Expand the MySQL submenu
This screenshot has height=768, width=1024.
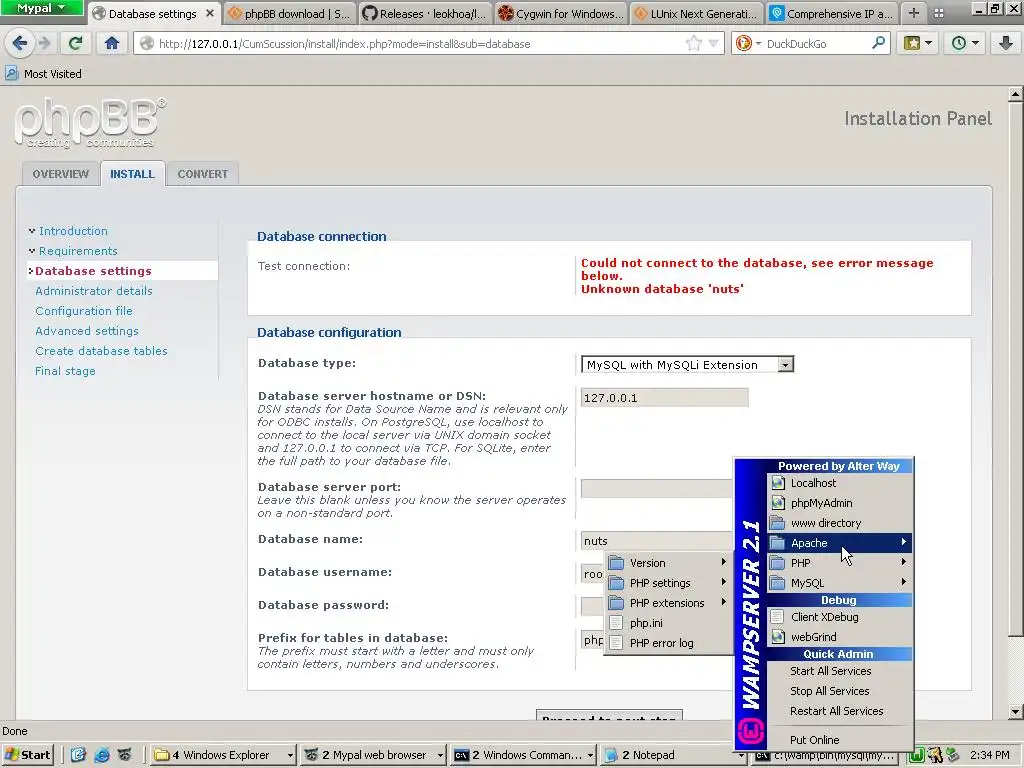[839, 583]
